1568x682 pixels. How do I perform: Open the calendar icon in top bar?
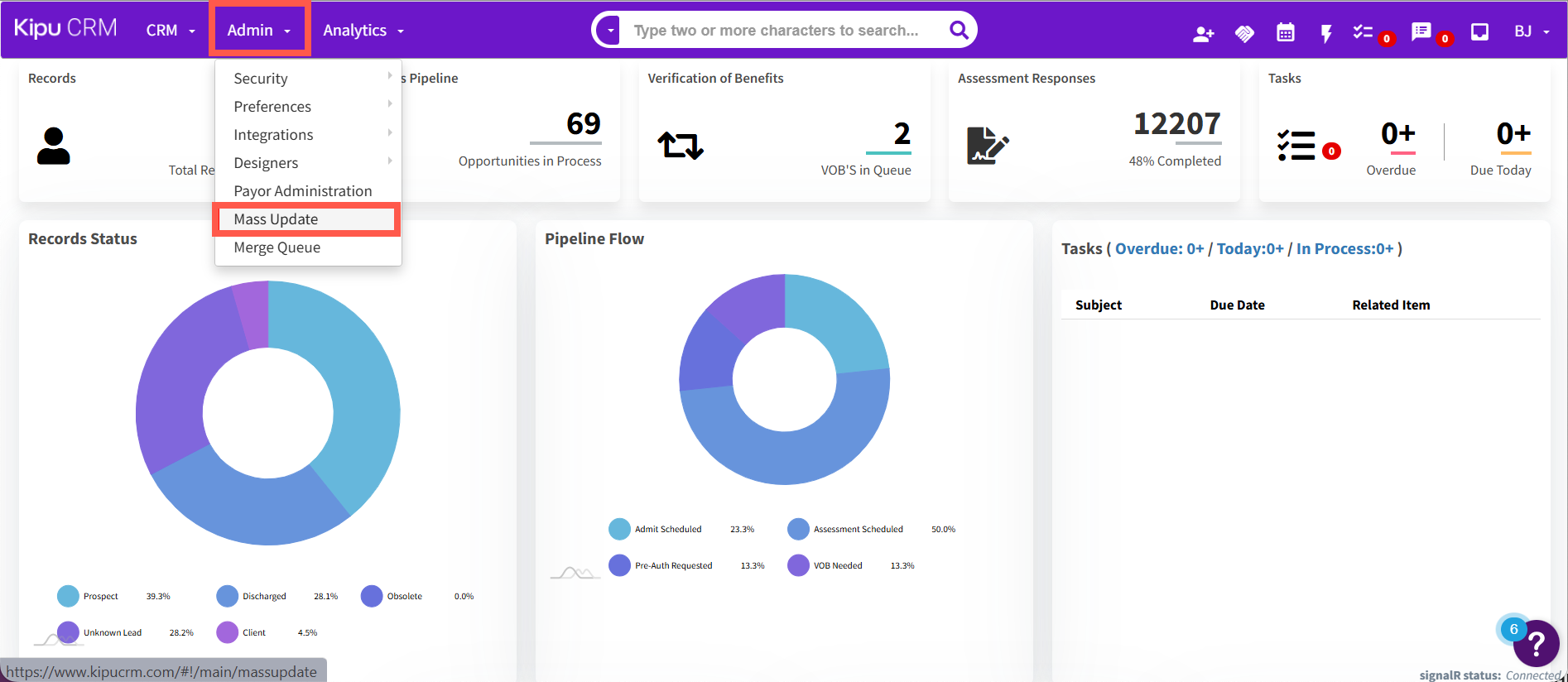[1285, 32]
